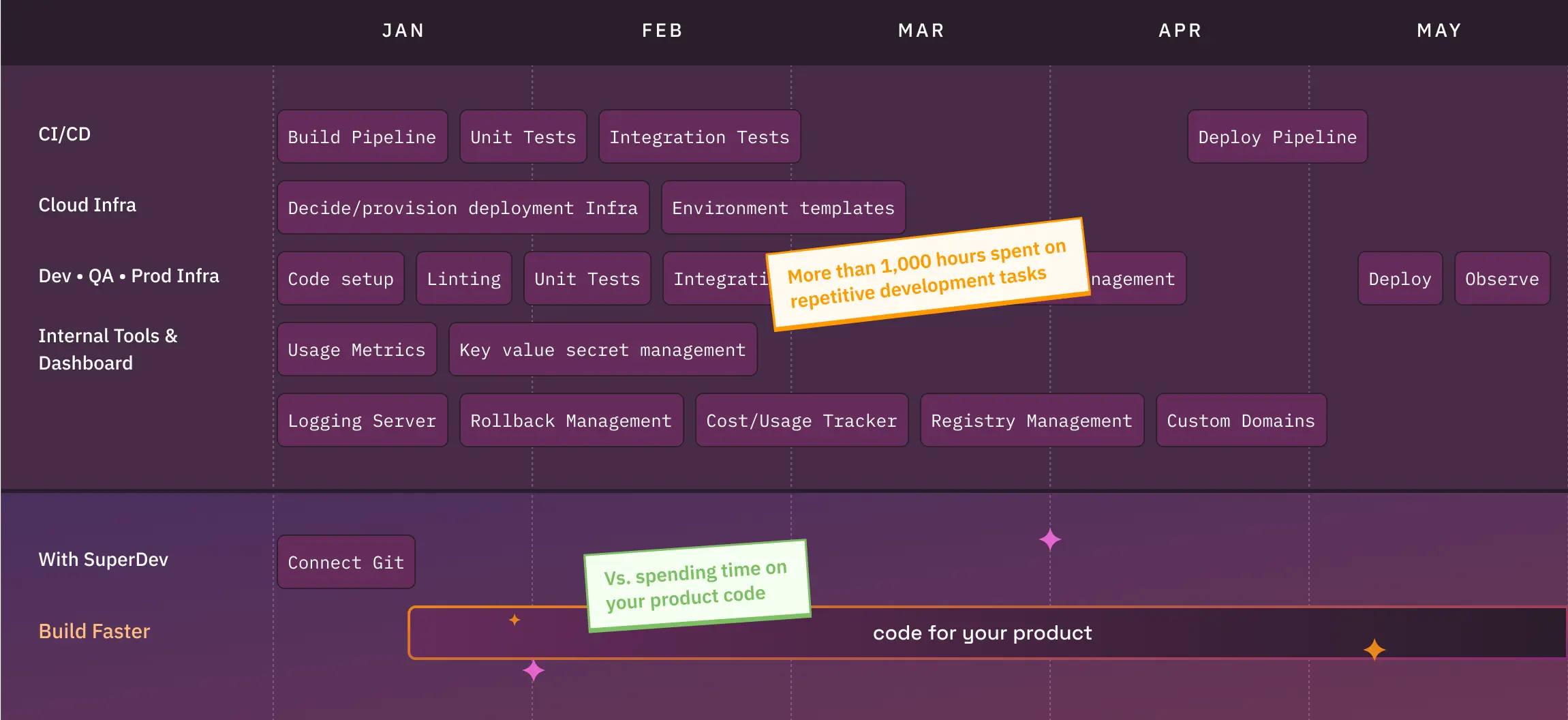Open the Rollback Management task

(x=571, y=421)
